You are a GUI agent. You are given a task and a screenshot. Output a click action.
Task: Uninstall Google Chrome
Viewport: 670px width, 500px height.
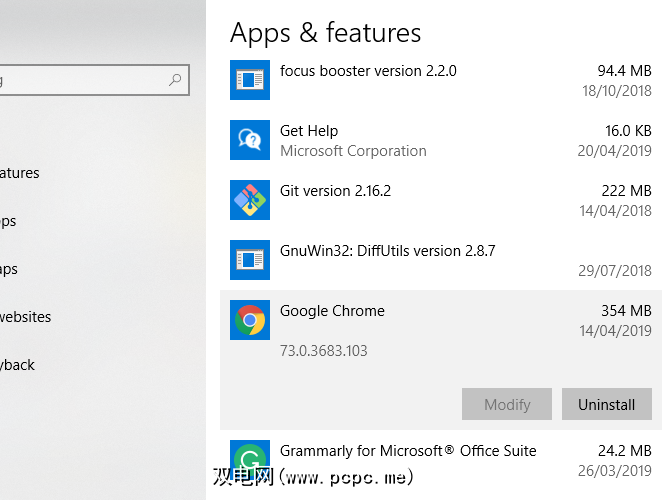[606, 404]
